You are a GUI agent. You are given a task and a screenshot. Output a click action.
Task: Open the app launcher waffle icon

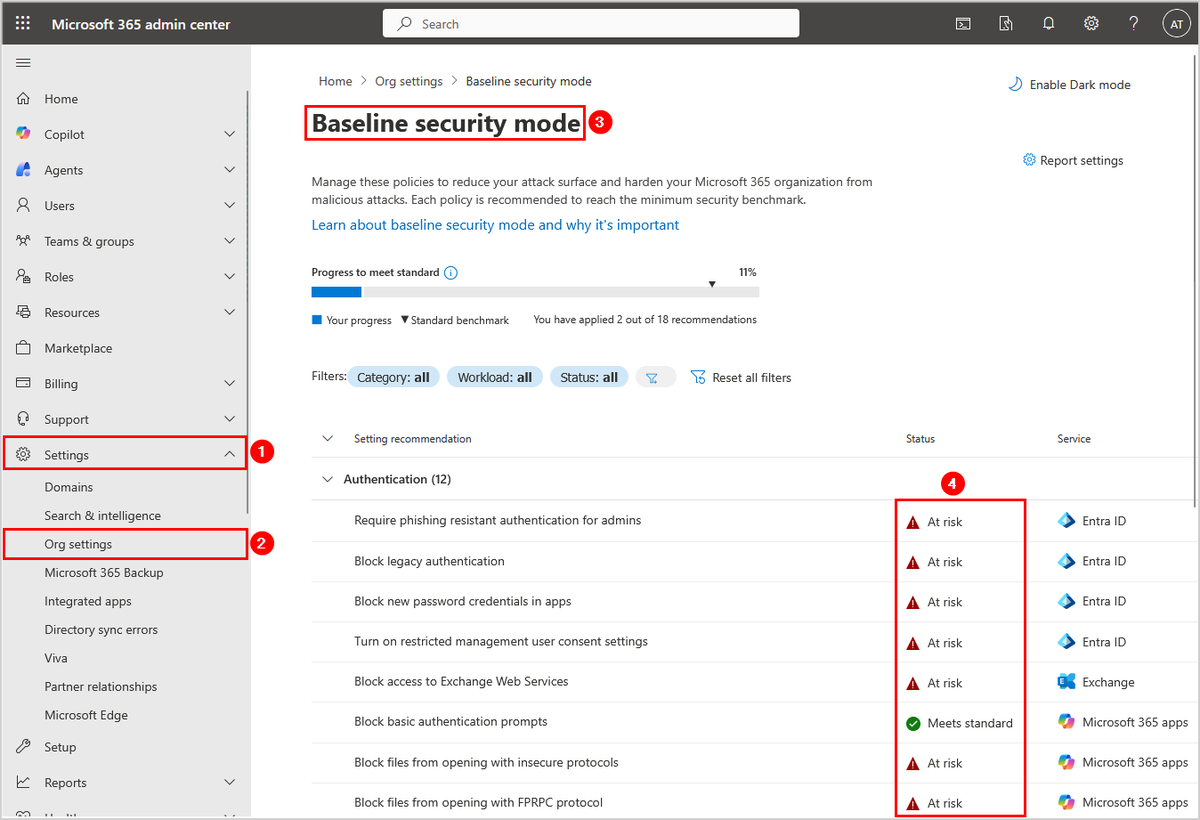click(x=23, y=23)
